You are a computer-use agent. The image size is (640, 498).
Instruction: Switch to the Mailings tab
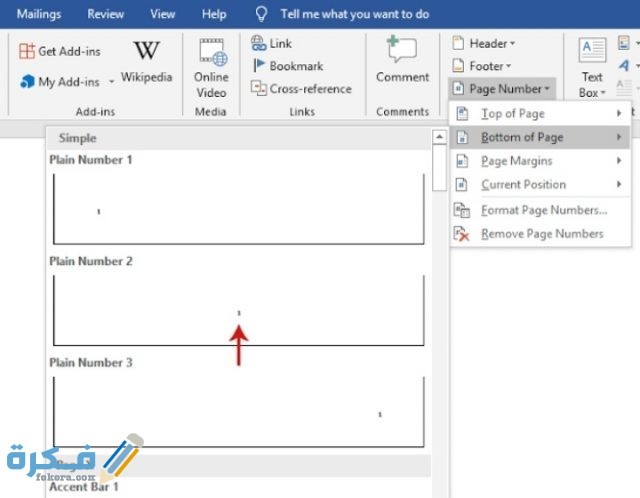pyautogui.click(x=39, y=14)
